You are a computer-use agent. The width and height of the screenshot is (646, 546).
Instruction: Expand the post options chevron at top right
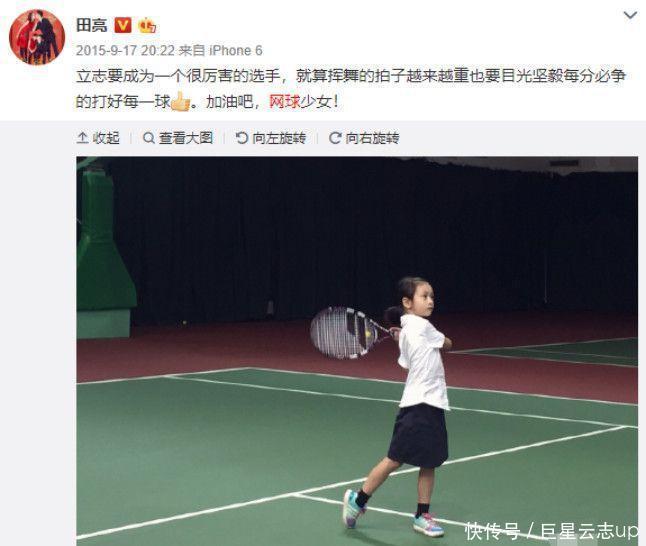pyautogui.click(x=630, y=16)
